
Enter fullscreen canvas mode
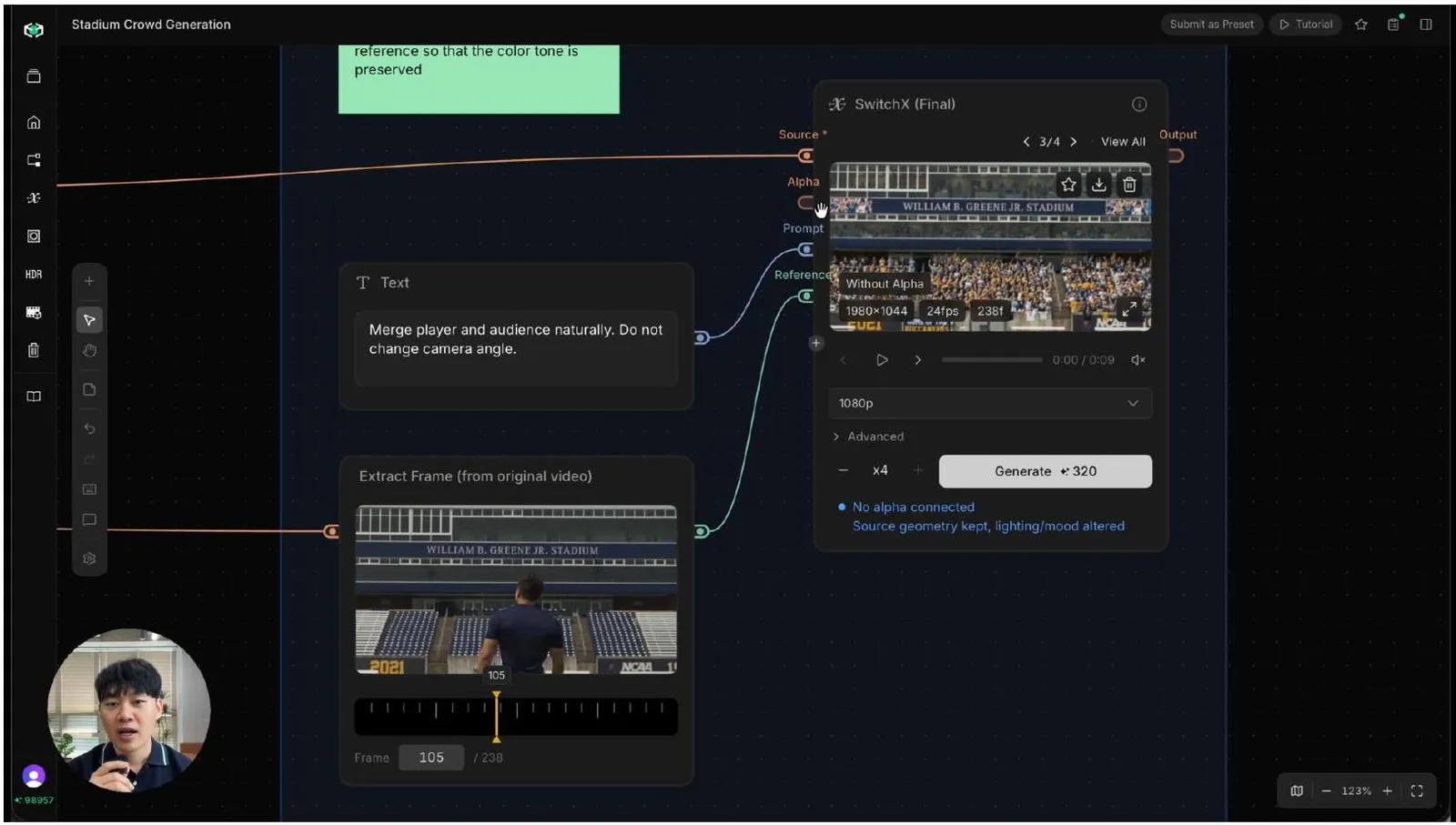[x=1417, y=790]
